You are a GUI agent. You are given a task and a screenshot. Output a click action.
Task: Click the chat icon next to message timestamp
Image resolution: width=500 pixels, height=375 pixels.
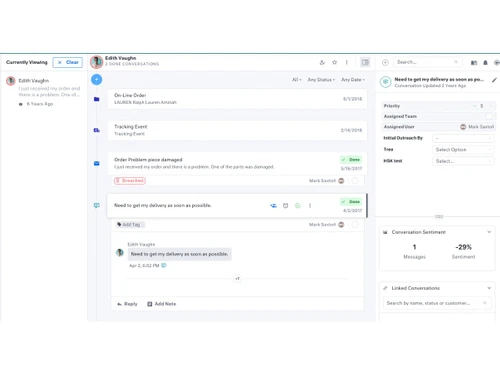click(x=164, y=266)
